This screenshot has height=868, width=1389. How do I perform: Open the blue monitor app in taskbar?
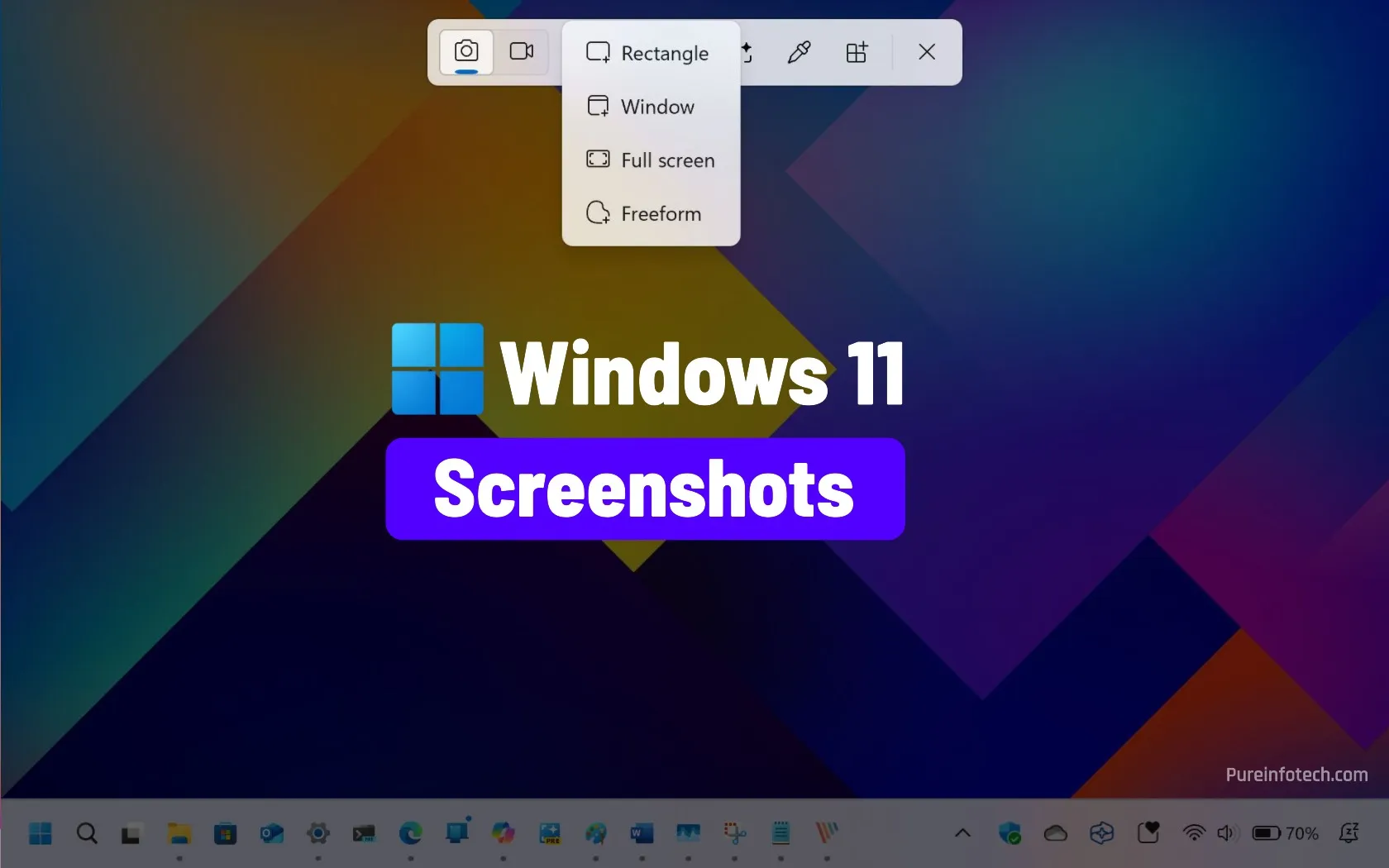457,831
